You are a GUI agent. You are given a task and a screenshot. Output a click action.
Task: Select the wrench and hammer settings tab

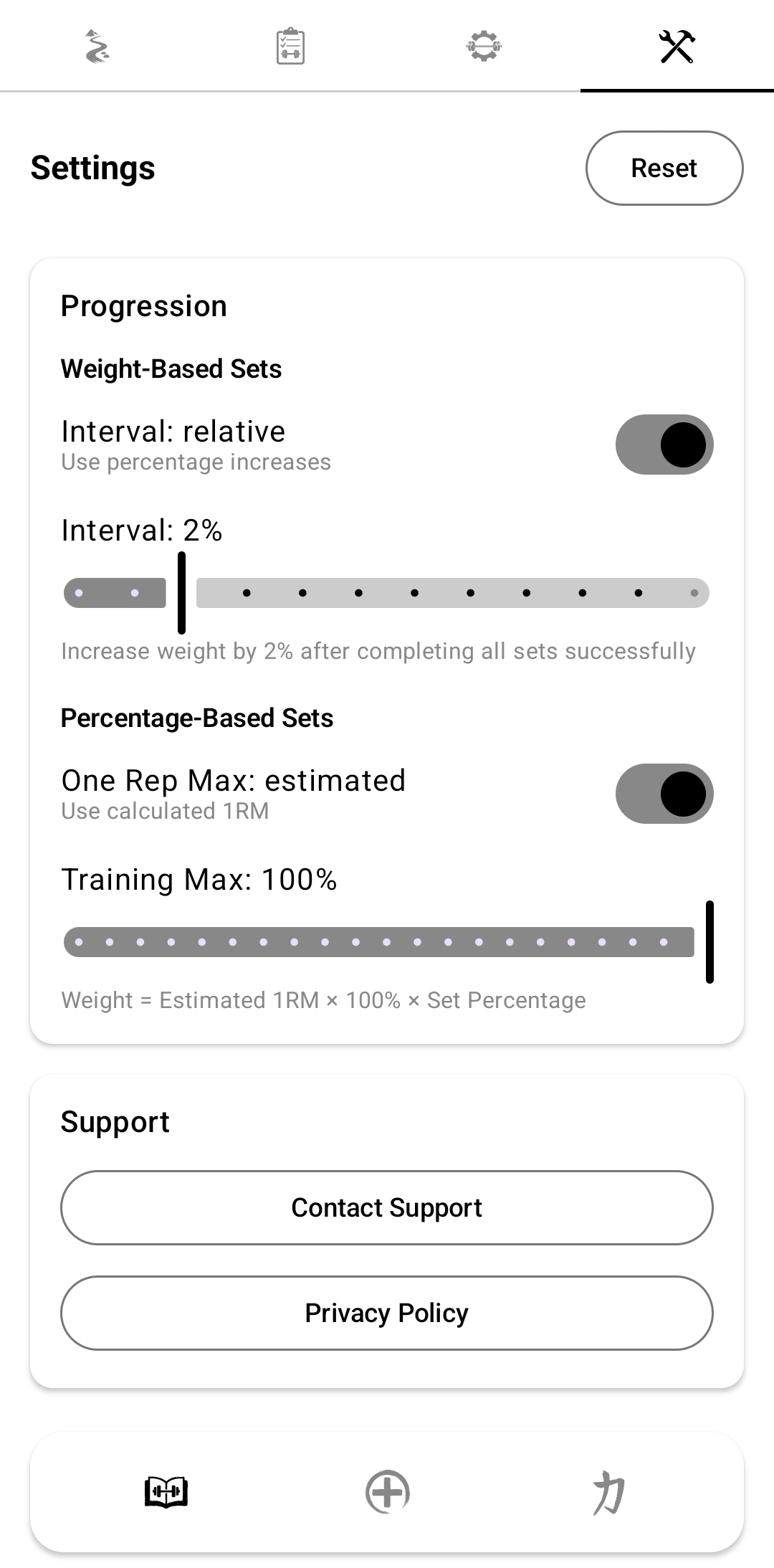pos(677,47)
